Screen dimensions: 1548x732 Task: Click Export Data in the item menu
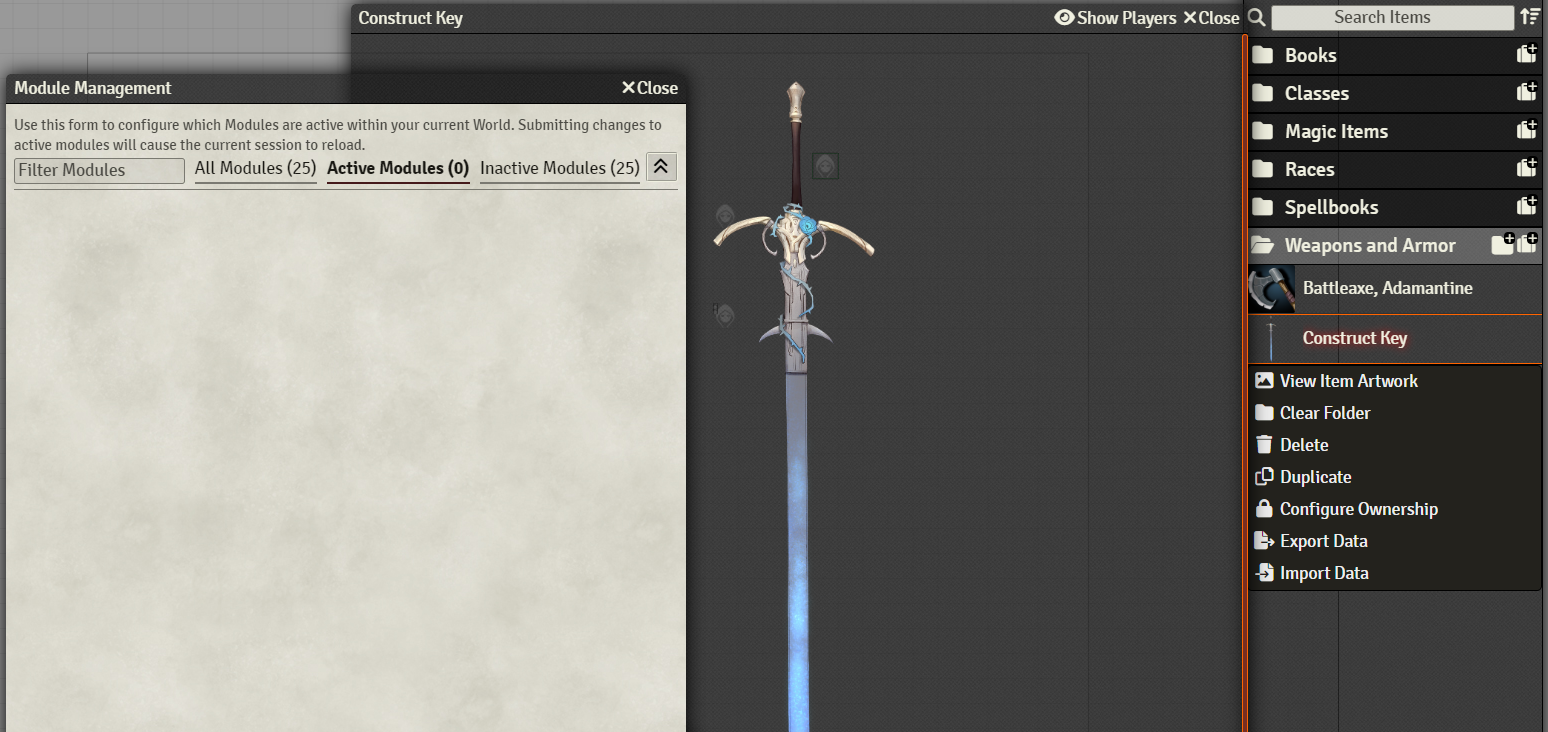click(x=1320, y=540)
